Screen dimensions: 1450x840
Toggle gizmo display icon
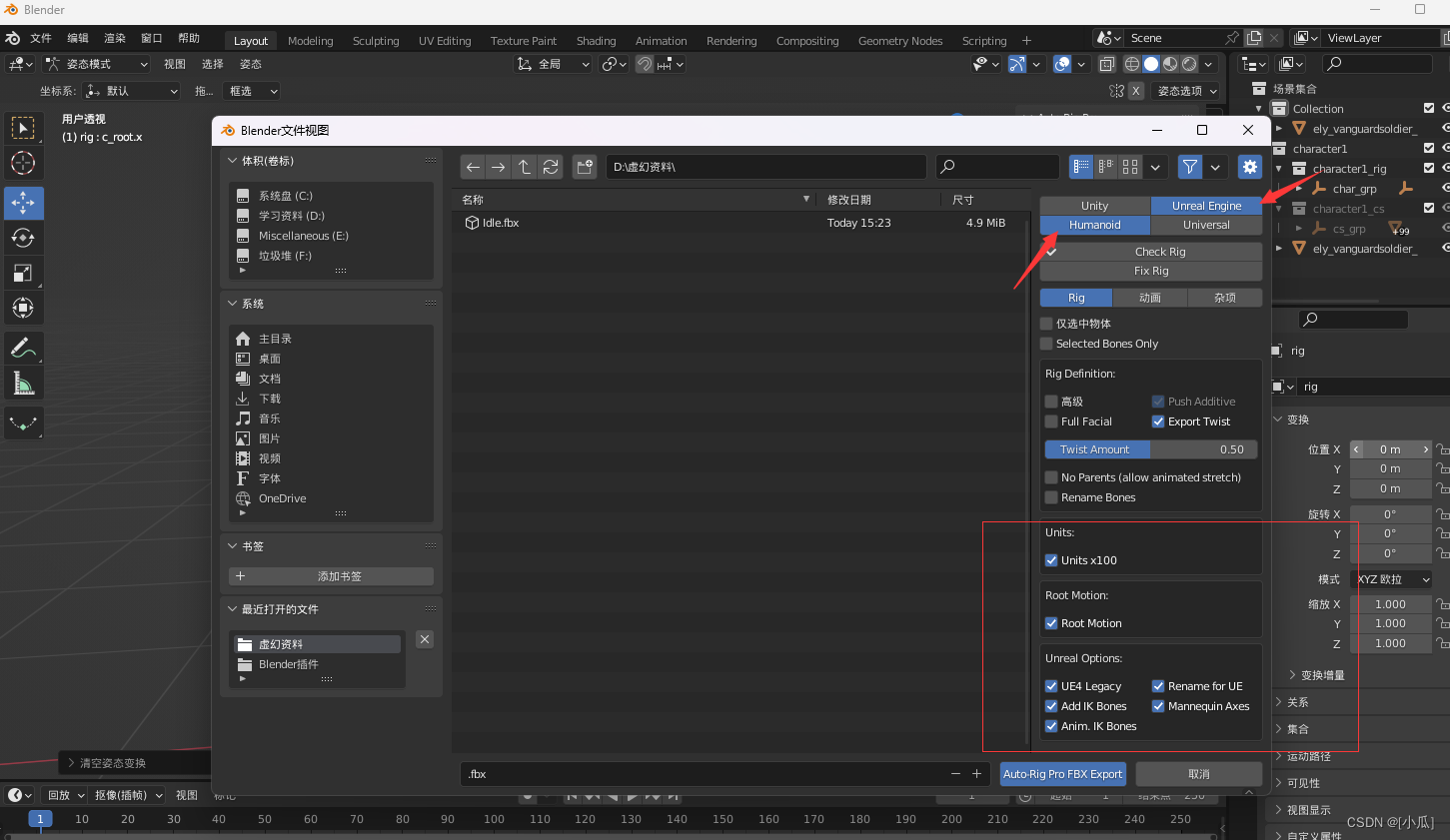click(x=1017, y=64)
